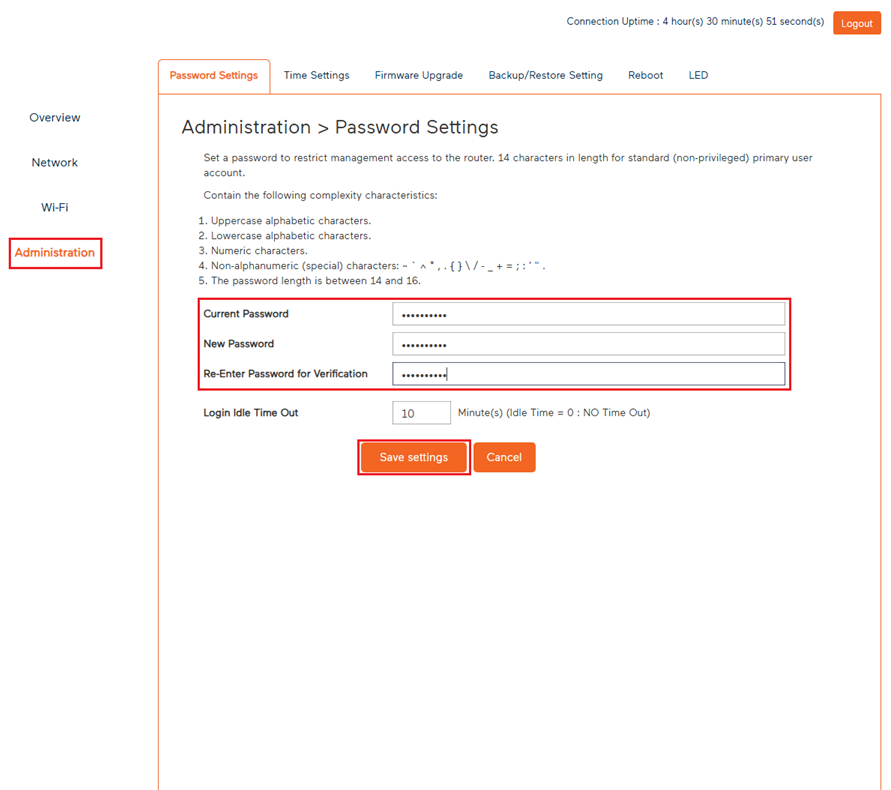Select the Overview sidebar item
891x790 pixels.
(54, 117)
